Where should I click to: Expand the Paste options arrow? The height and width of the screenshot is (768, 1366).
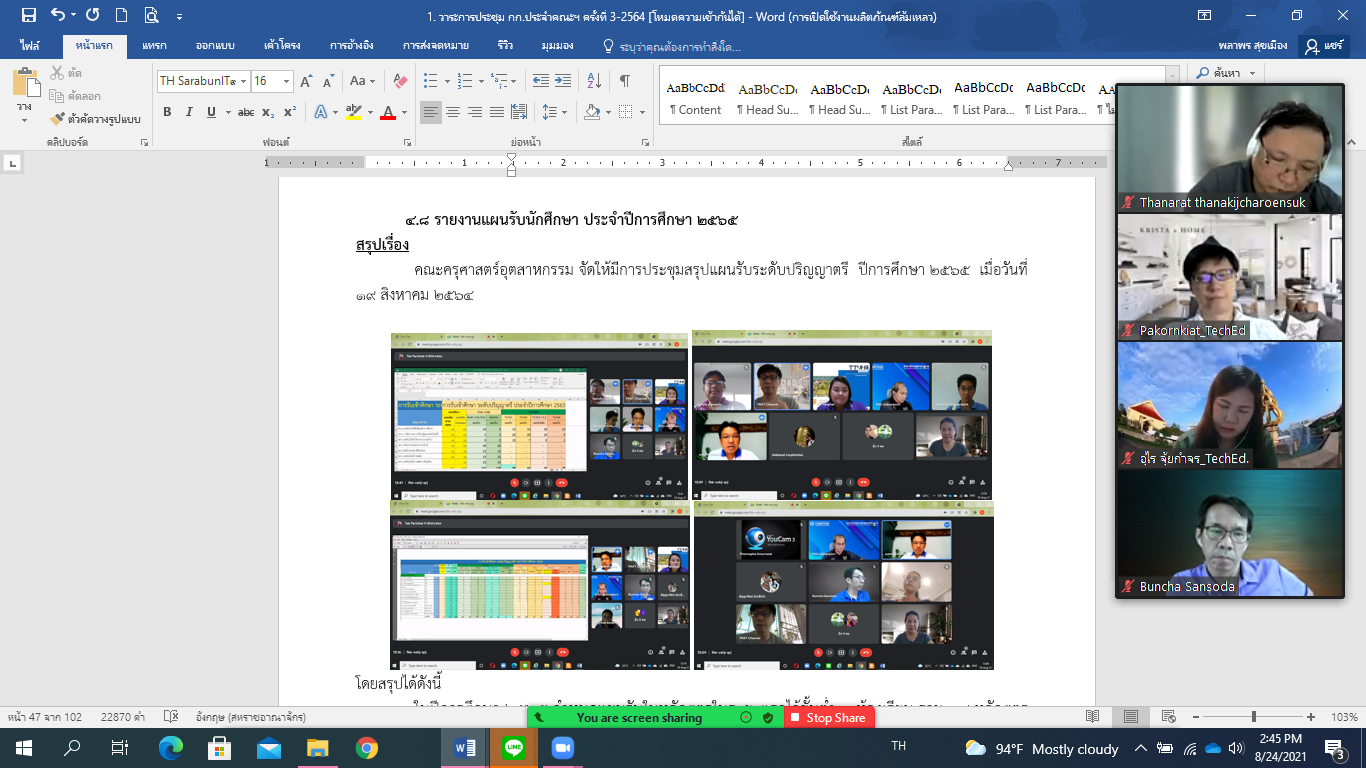pyautogui.click(x=24, y=120)
